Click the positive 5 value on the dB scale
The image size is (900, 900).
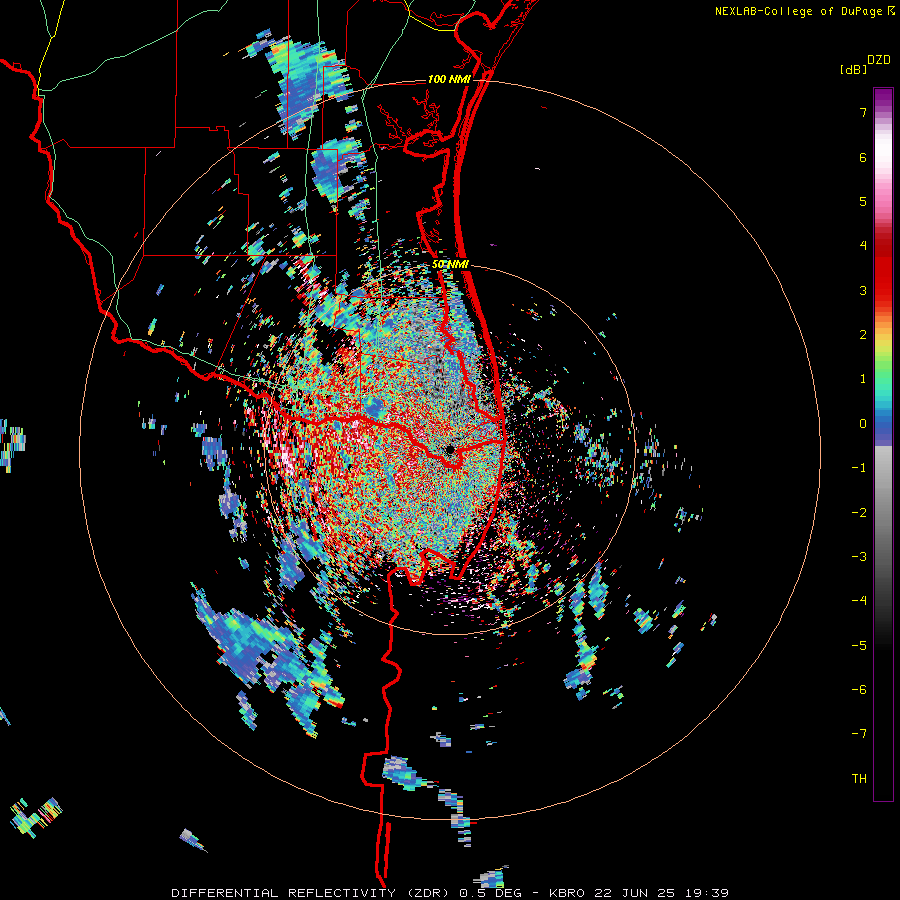[x=863, y=201]
